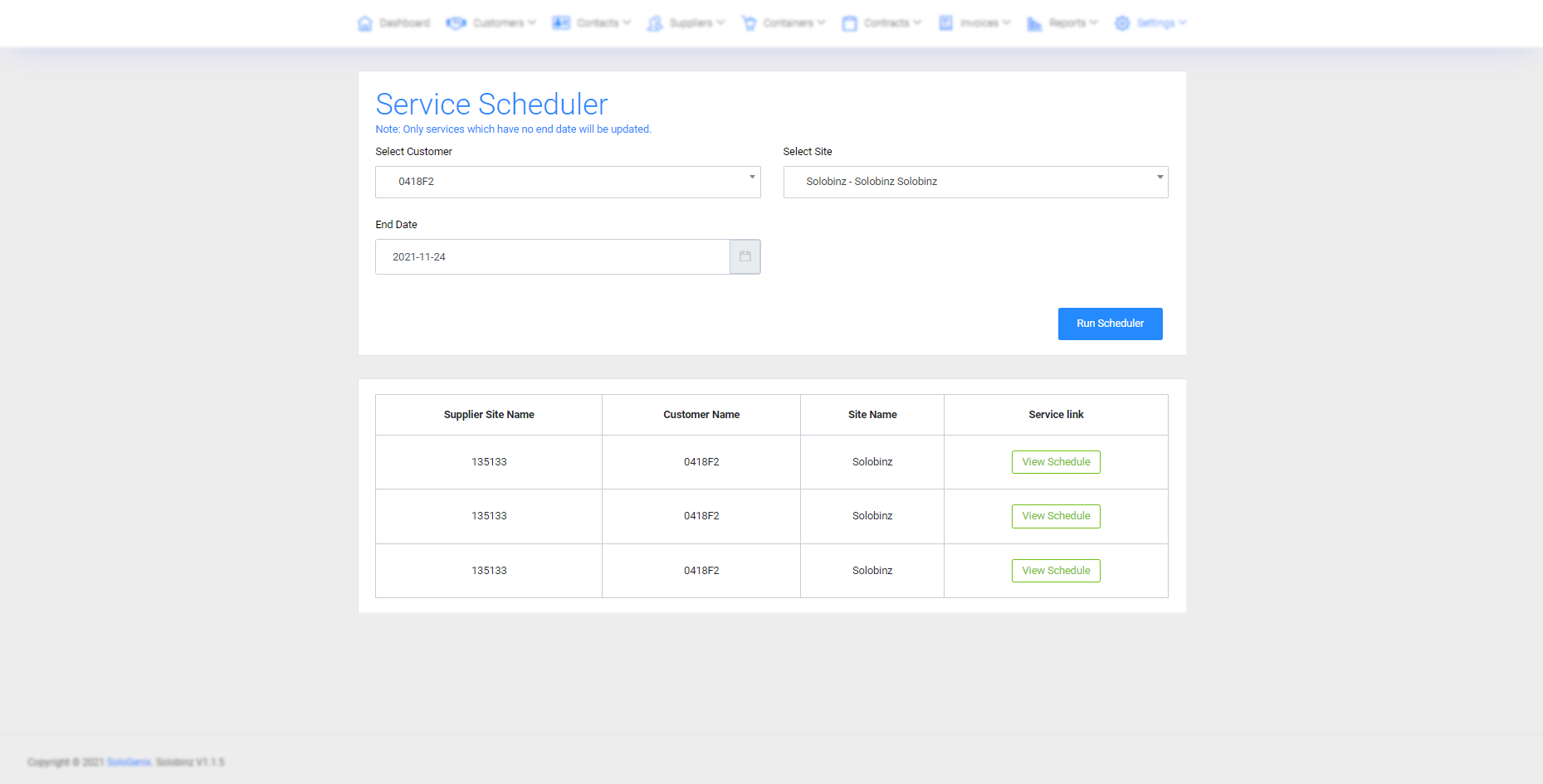The height and width of the screenshot is (784, 1543).
Task: View Schedule for the third table row
Action: pos(1056,571)
